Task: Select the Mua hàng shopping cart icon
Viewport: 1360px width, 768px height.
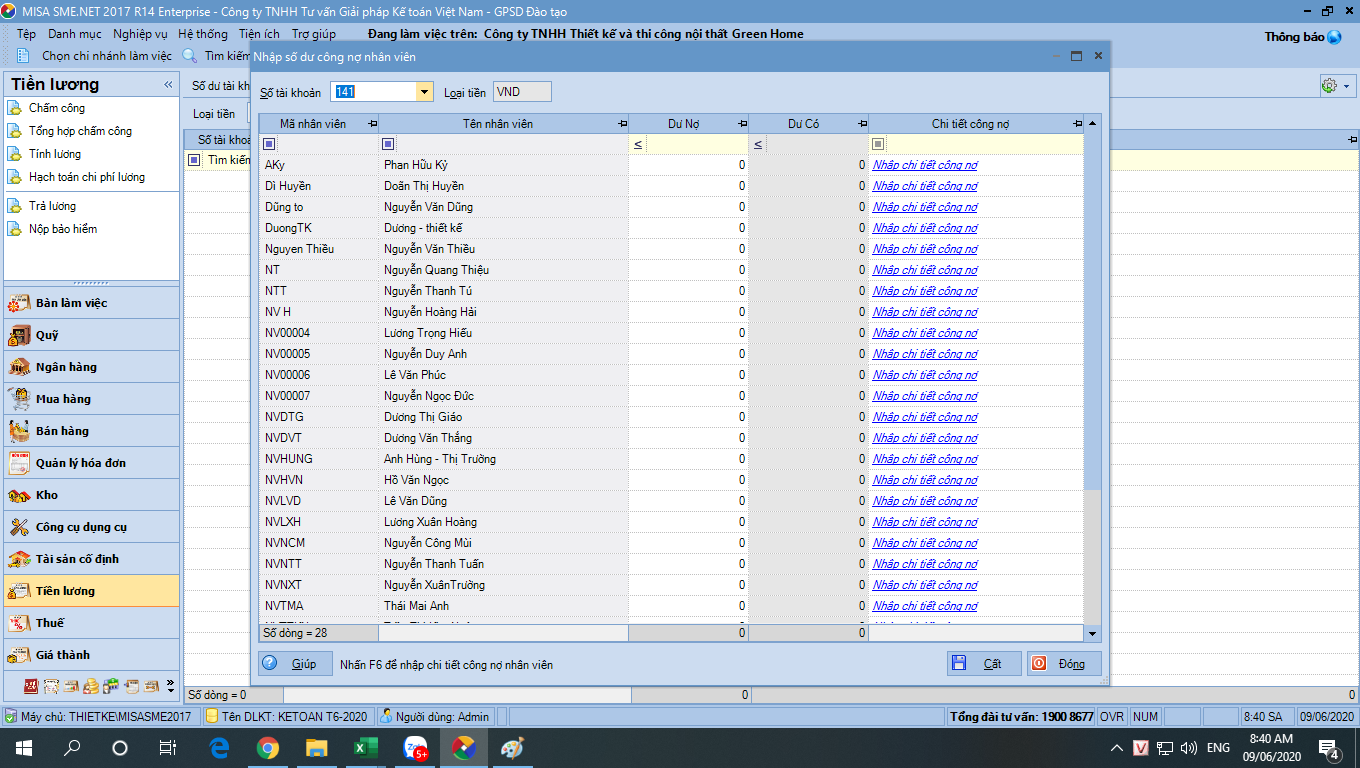Action: (19, 399)
